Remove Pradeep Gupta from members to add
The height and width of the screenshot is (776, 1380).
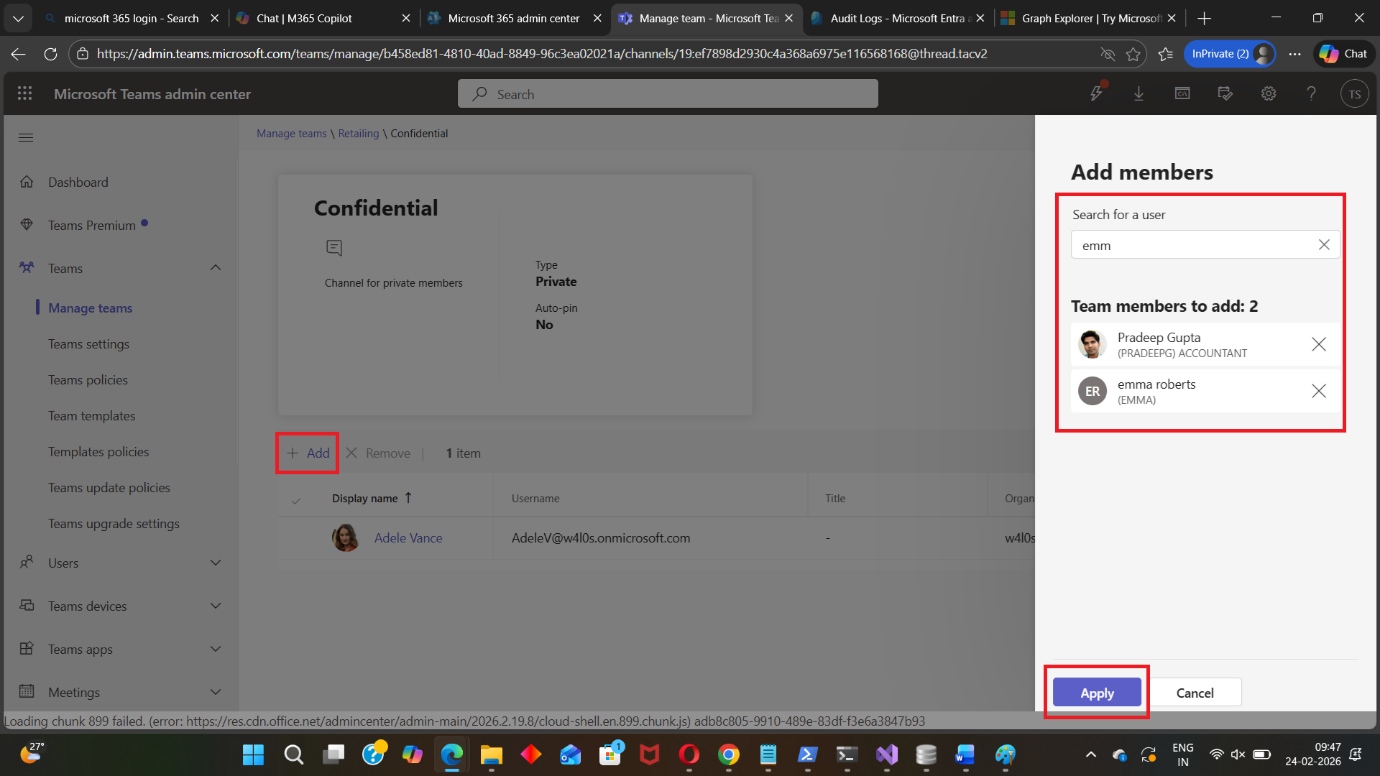(1318, 345)
